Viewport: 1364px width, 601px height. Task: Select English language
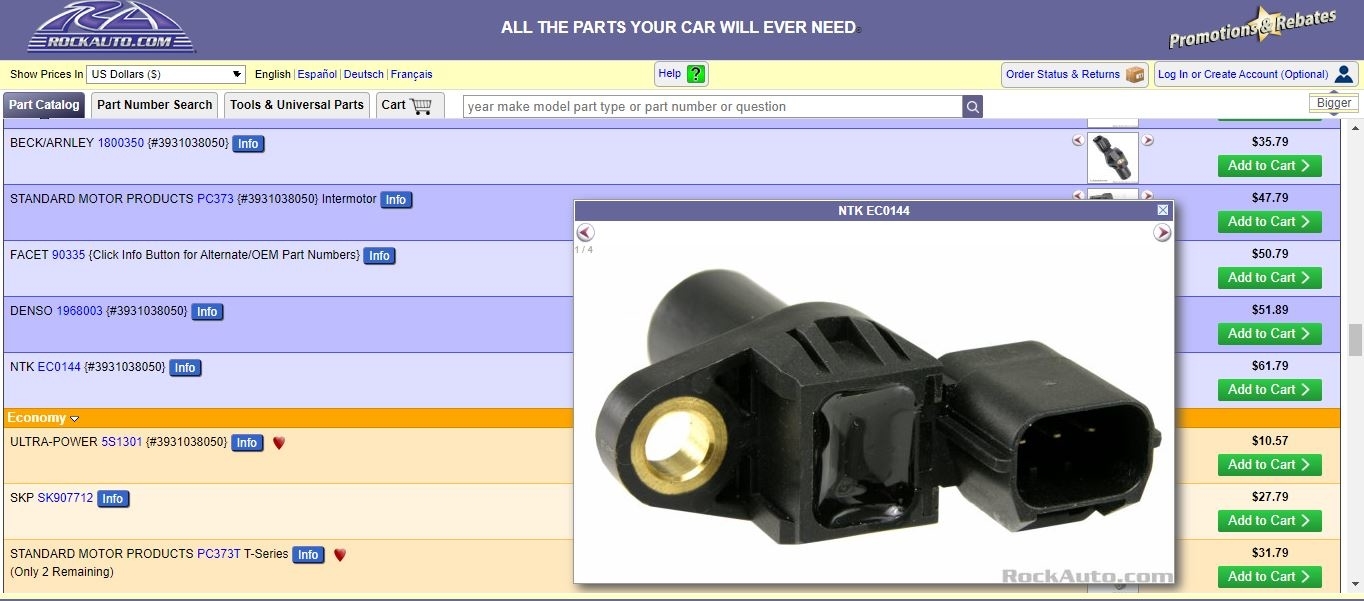273,74
